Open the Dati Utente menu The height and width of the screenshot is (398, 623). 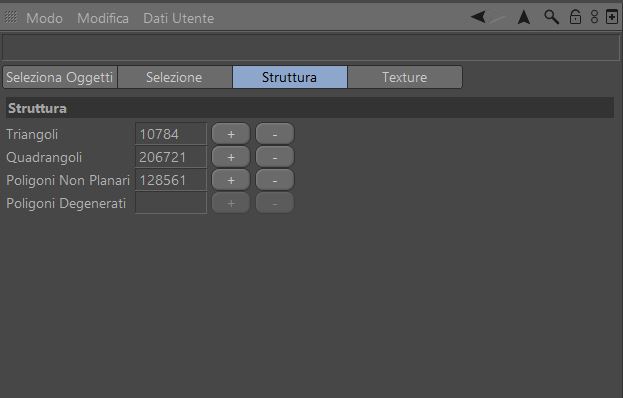pos(179,18)
